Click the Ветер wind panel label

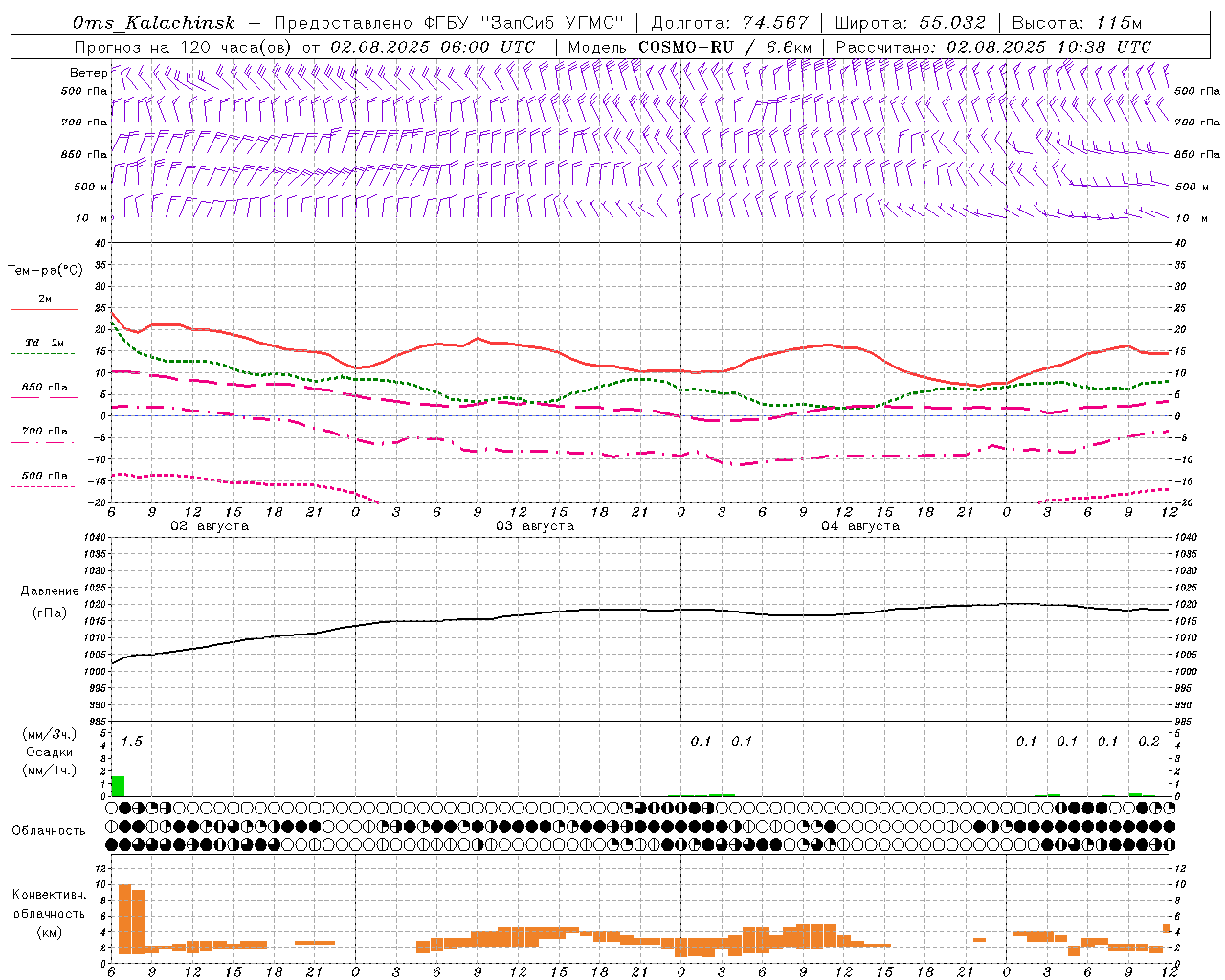pos(88,73)
